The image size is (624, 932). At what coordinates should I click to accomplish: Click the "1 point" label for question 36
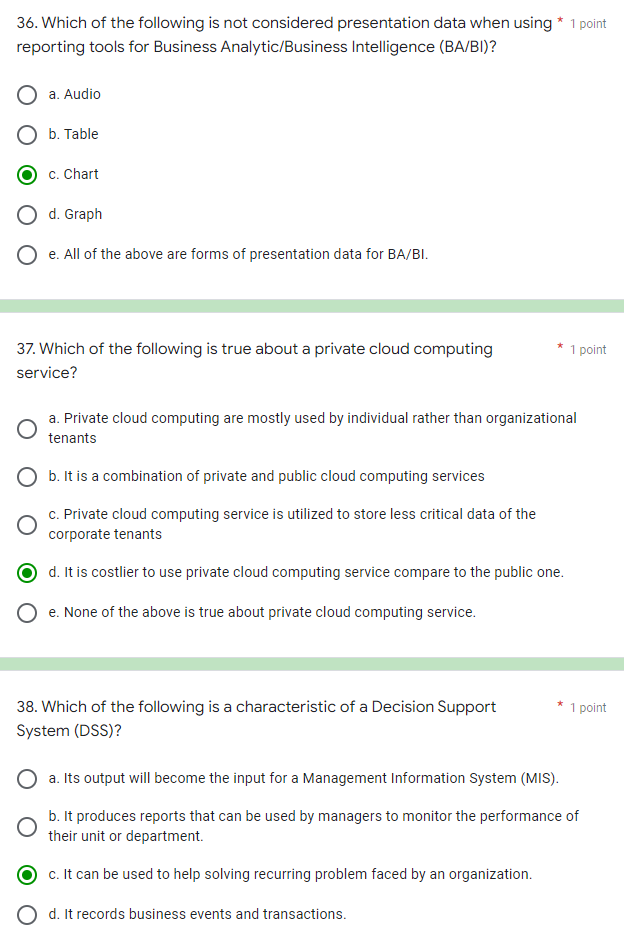point(588,23)
